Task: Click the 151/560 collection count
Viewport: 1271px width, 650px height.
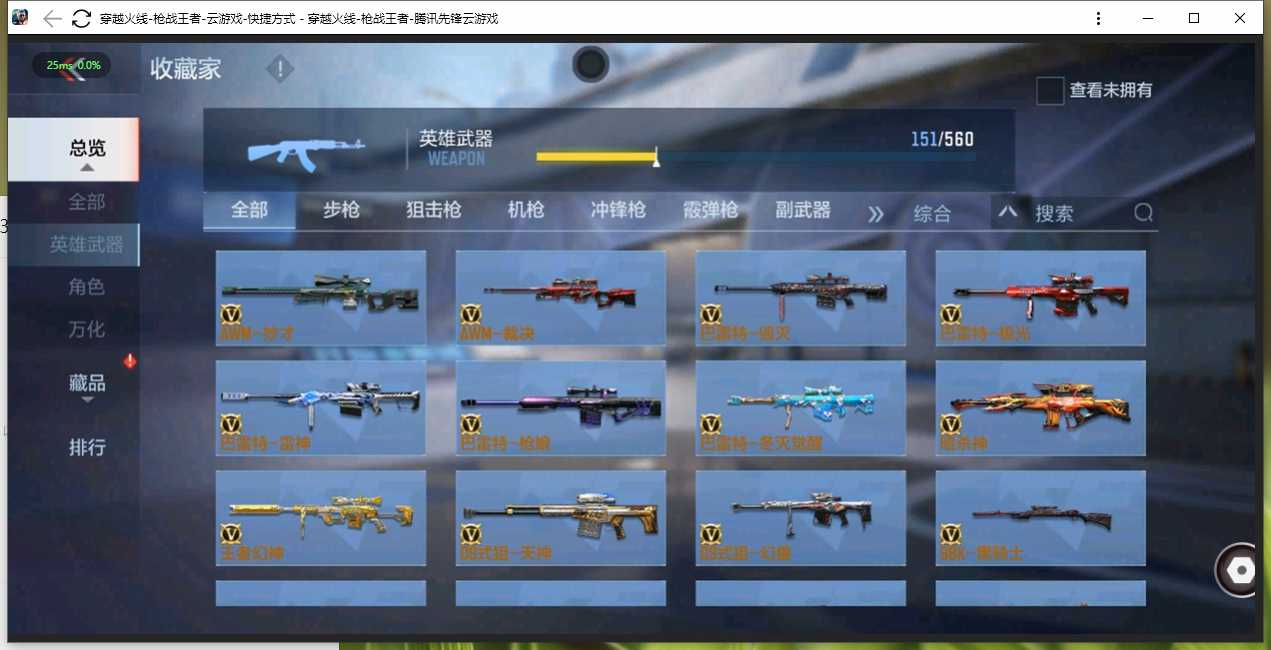Action: [x=942, y=139]
